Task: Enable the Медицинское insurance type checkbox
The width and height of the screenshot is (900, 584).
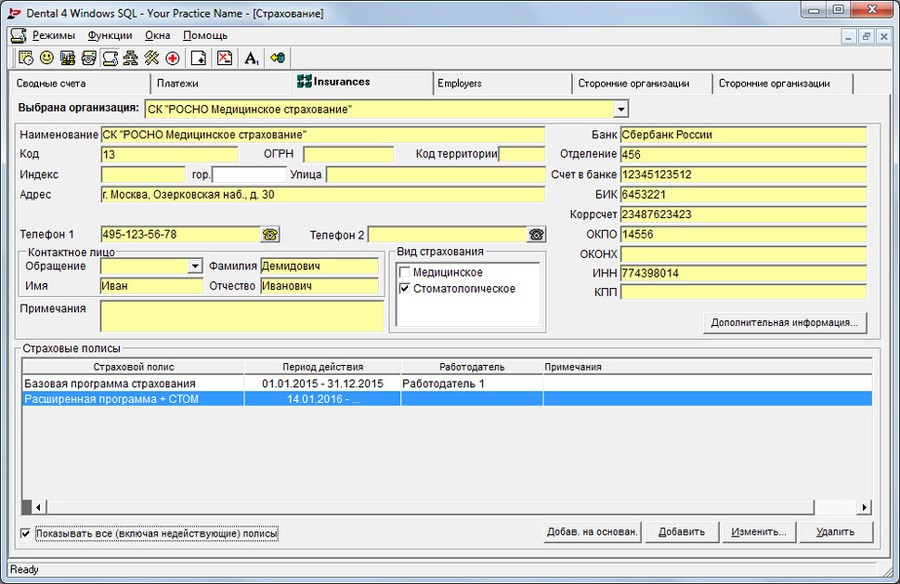Action: coord(405,272)
